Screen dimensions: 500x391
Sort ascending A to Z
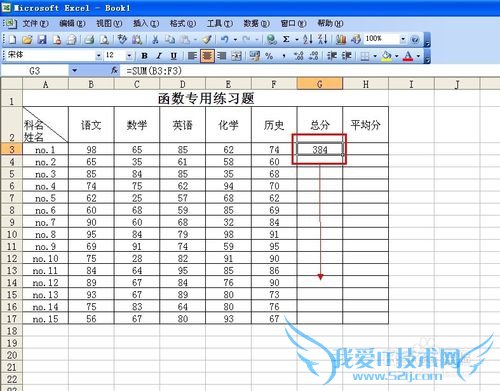point(308,40)
